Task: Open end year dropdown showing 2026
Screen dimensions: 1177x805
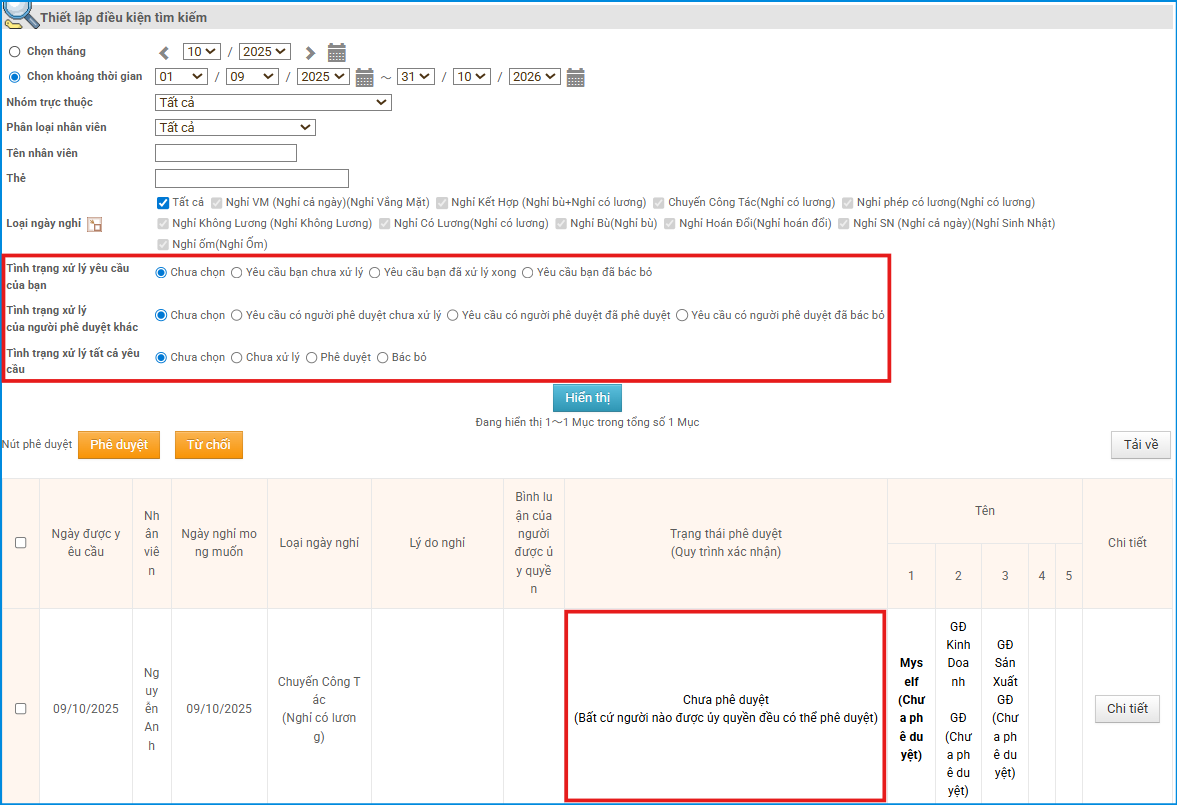Action: coord(534,77)
